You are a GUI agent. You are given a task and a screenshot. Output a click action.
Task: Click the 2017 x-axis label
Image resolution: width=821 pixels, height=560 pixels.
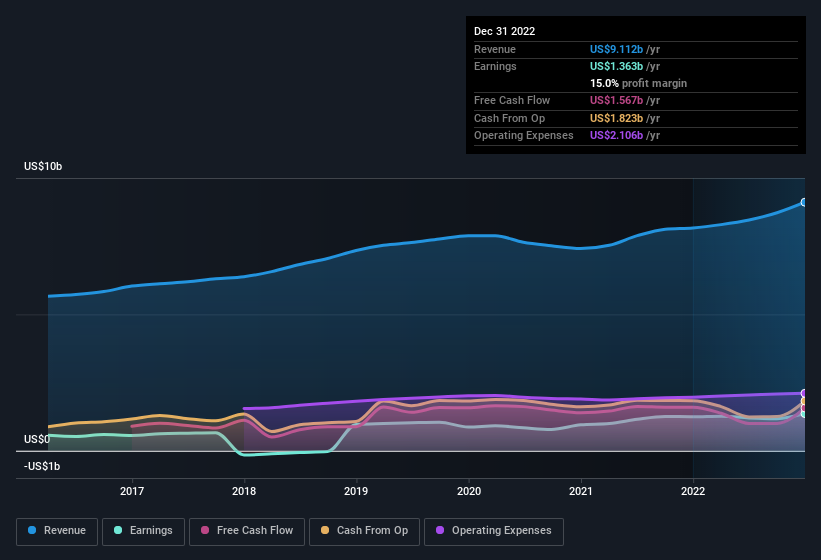point(132,491)
